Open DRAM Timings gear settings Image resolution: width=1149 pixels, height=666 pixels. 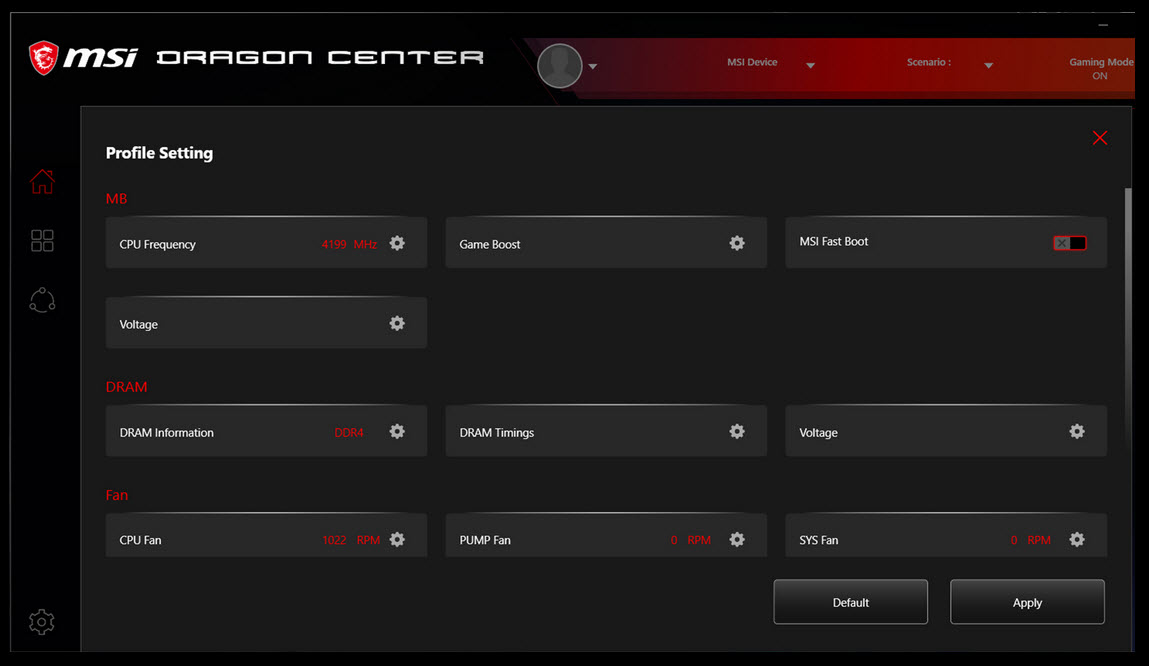pos(737,432)
